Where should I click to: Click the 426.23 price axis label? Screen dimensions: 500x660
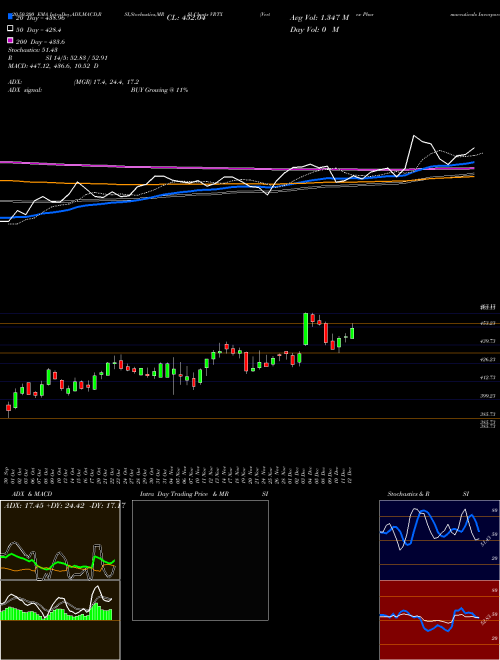(488, 359)
